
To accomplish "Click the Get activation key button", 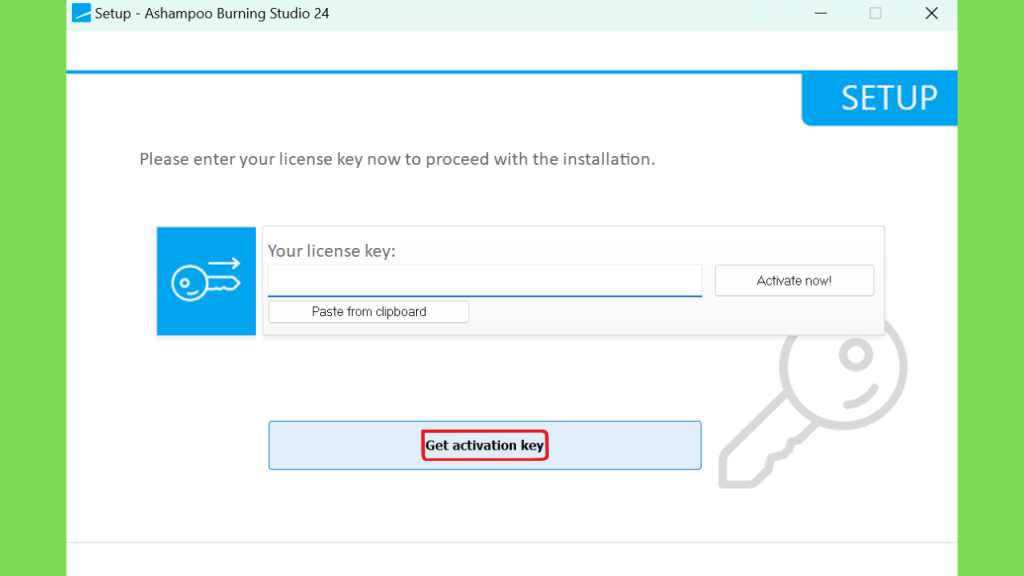I will [485, 445].
